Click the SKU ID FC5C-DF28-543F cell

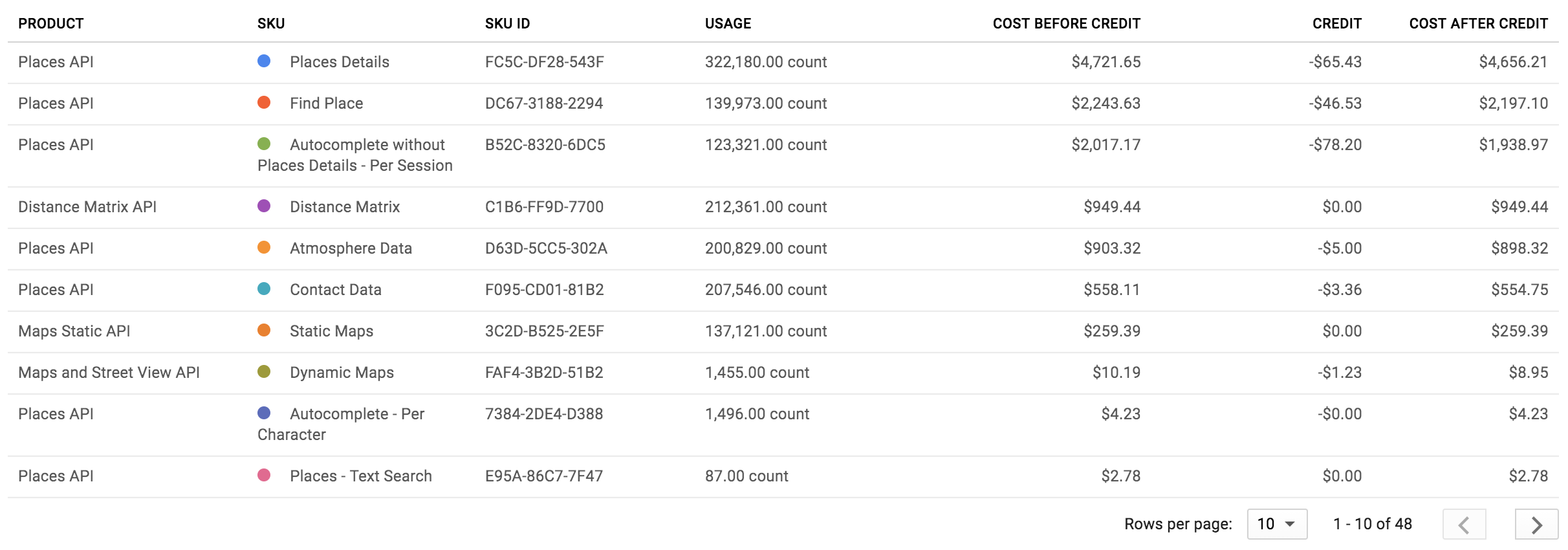(545, 61)
